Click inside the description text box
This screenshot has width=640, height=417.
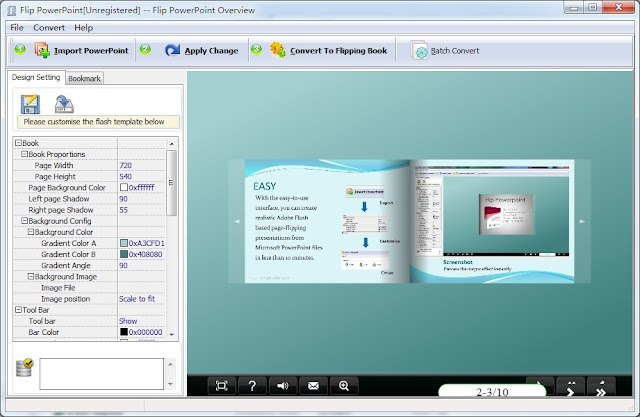click(102, 374)
